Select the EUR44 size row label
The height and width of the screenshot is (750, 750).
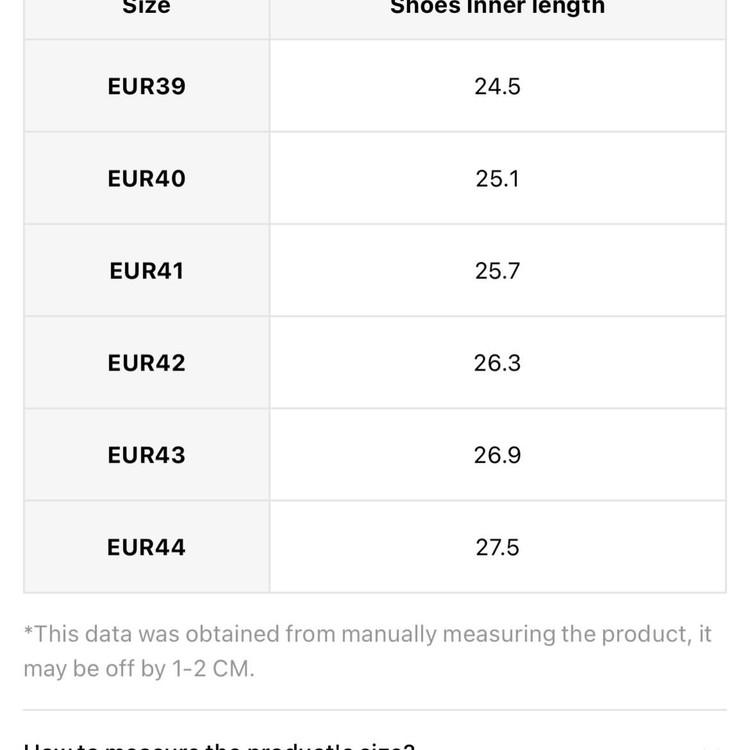tap(146, 547)
